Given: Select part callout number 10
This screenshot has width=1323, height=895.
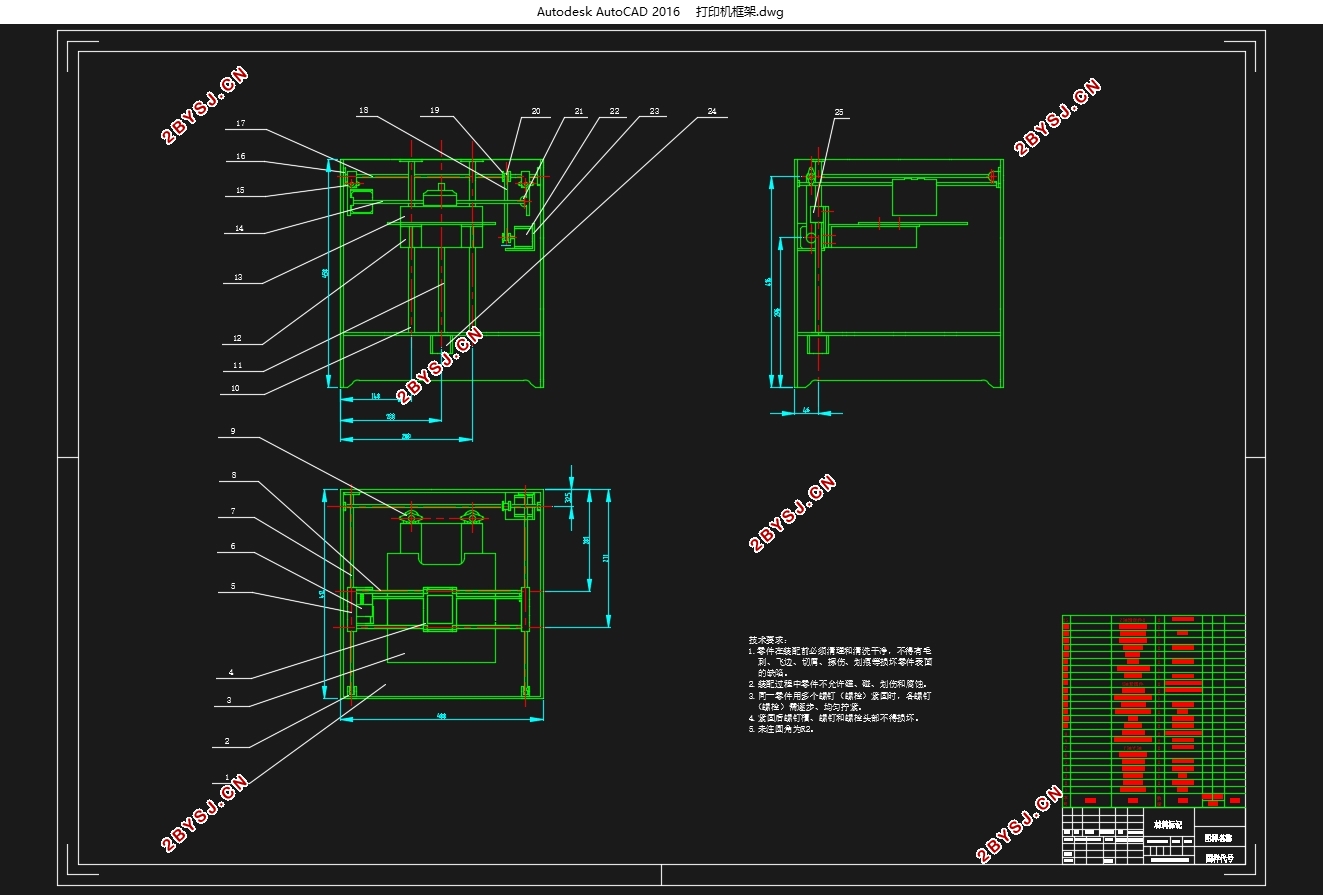Looking at the screenshot, I should point(235,388).
